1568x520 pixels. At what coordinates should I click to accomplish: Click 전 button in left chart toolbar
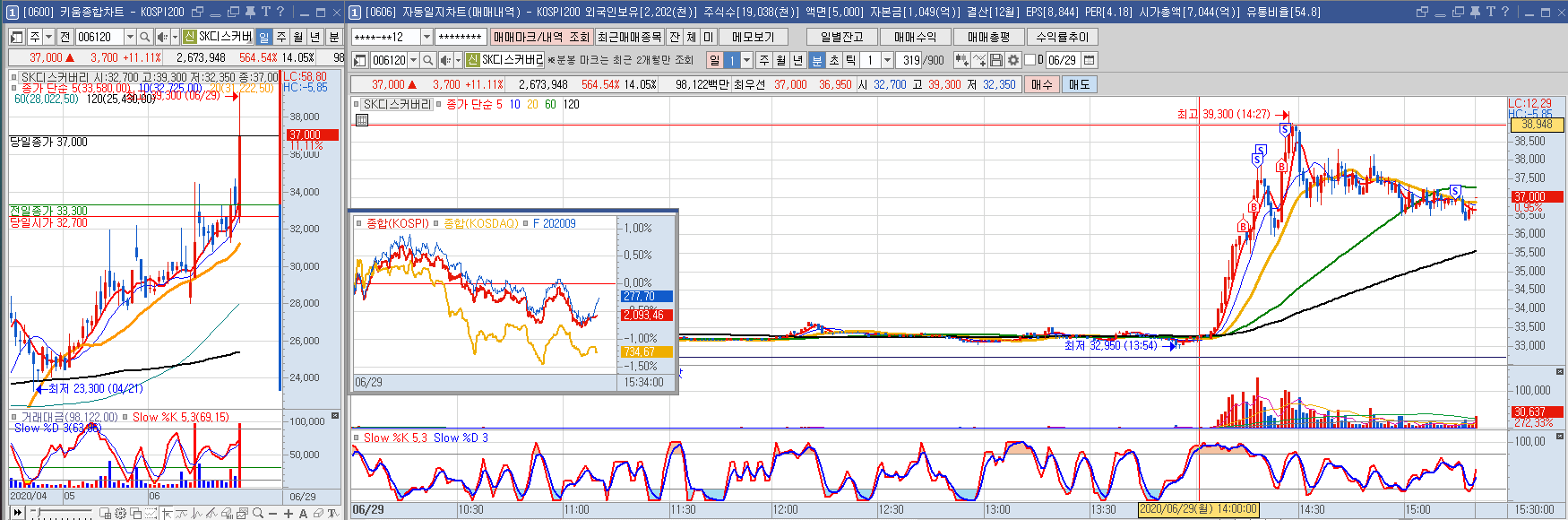tap(65, 37)
